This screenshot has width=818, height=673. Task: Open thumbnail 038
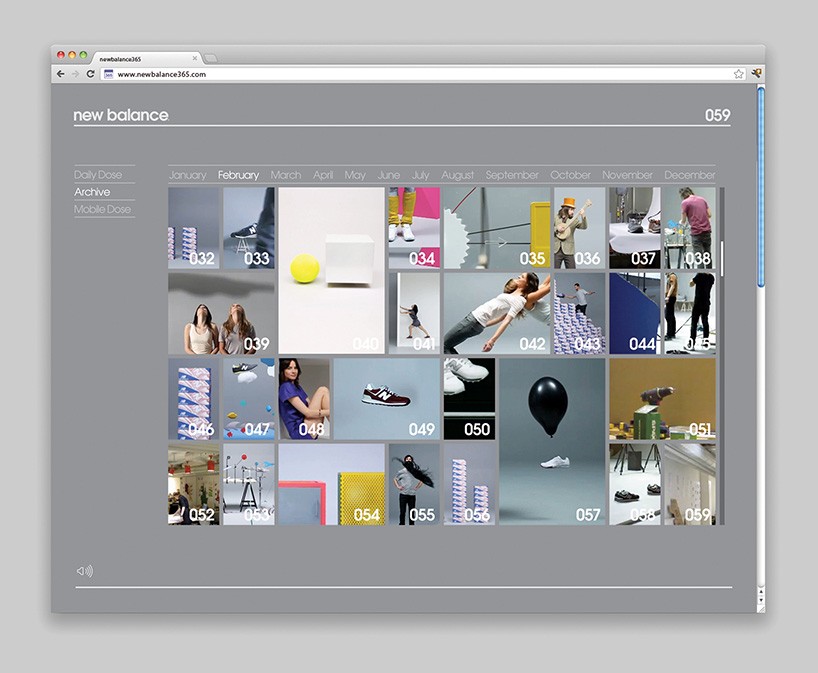(x=690, y=228)
